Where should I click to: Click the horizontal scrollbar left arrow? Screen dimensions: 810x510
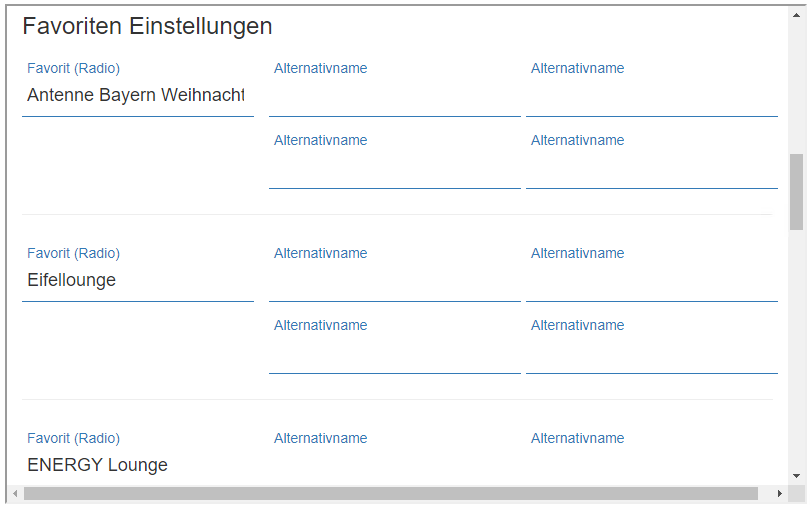[x=15, y=493]
